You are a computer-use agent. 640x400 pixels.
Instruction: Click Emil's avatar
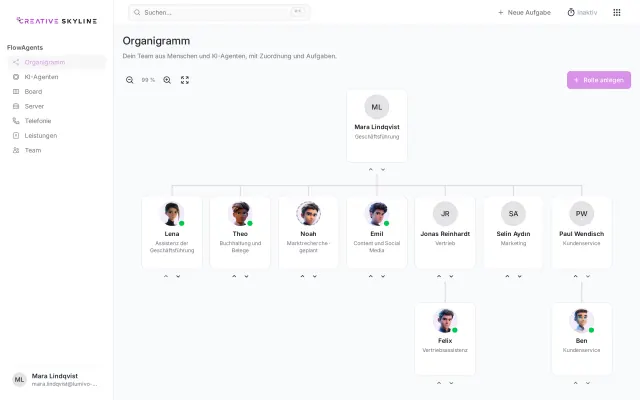(x=377, y=214)
